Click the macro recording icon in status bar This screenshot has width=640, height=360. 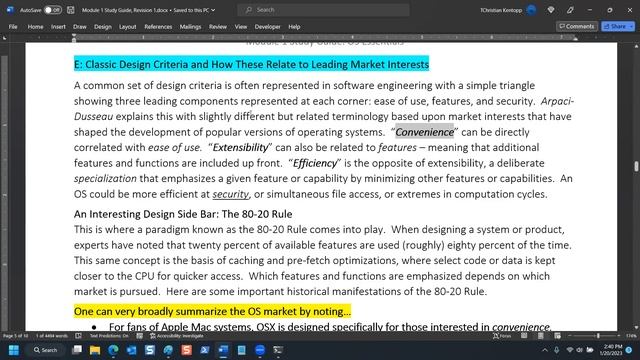(139, 336)
